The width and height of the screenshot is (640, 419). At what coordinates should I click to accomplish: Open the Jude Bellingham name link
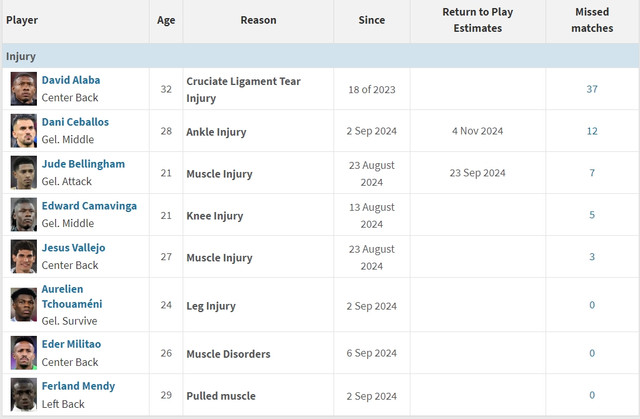83,164
